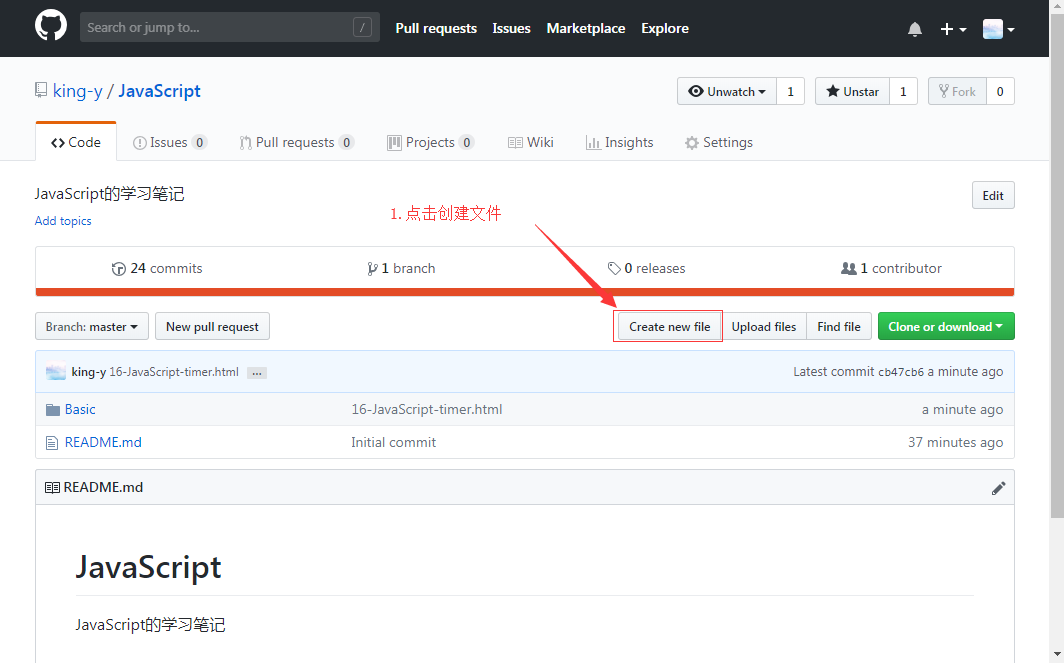Switch to the Insights tab
The width and height of the screenshot is (1064, 663).
[620, 142]
